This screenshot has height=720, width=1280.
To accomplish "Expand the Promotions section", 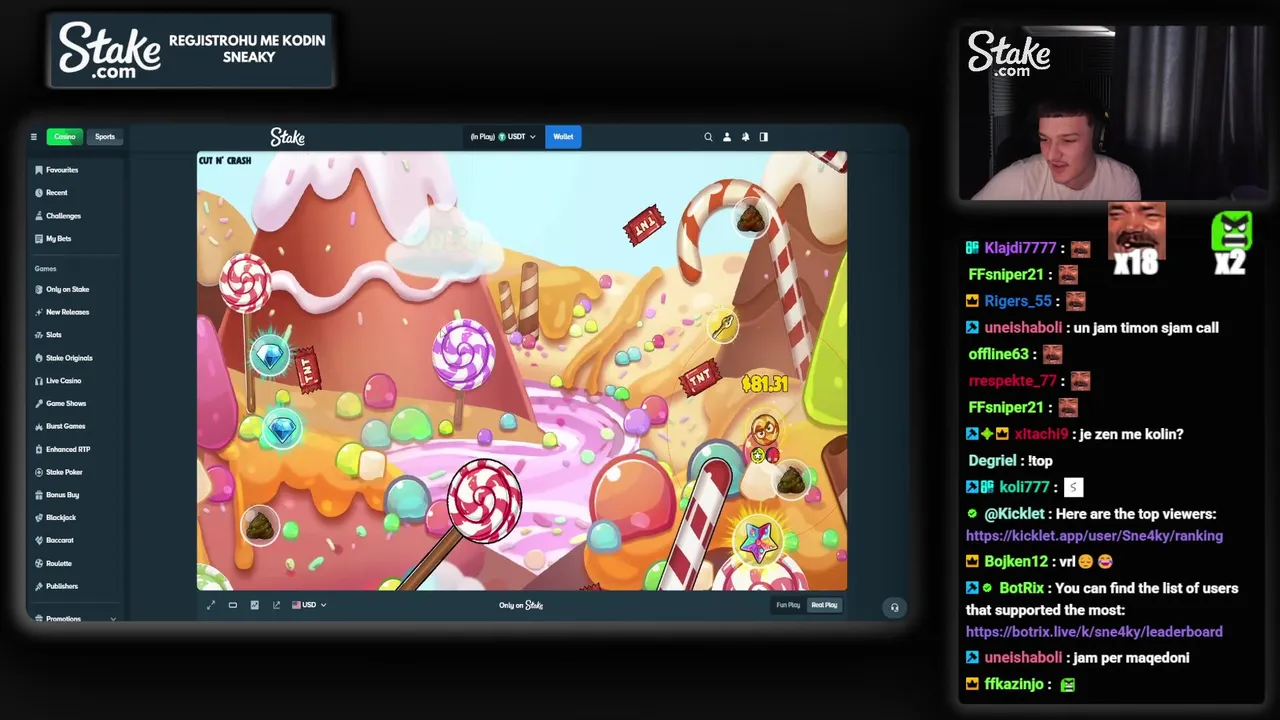I will coord(75,619).
